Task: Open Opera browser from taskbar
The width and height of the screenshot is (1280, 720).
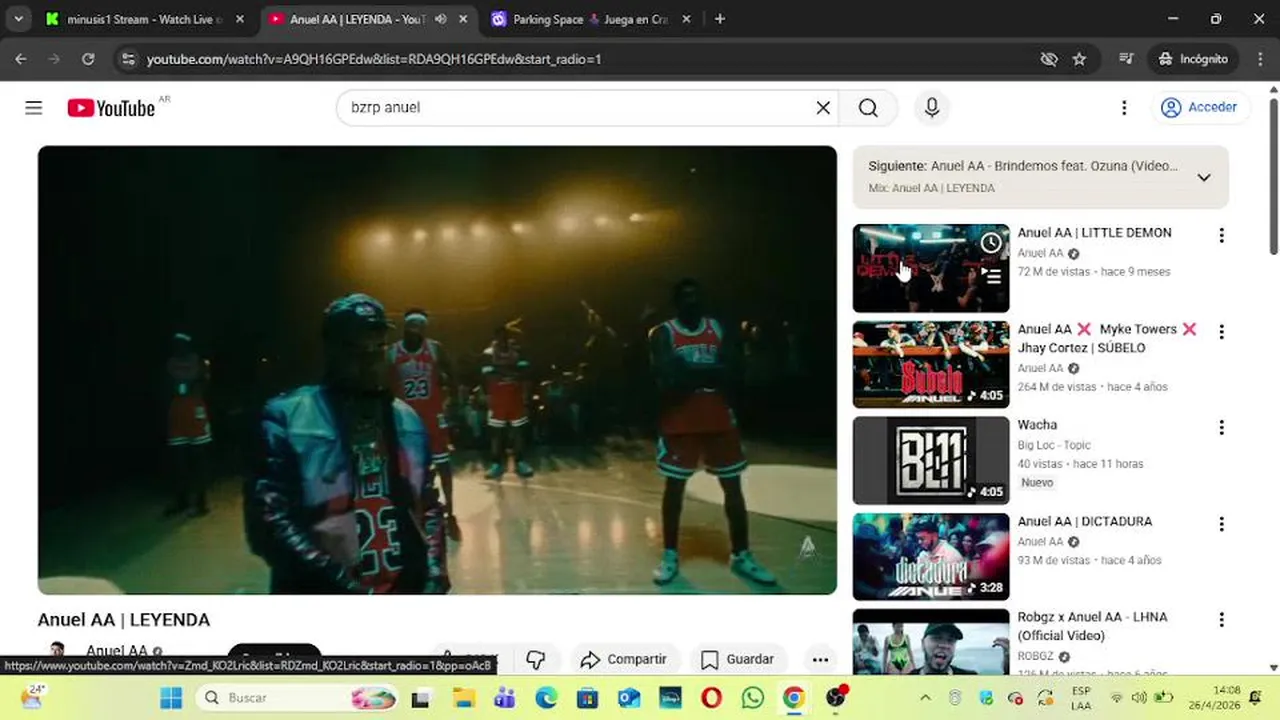Action: tap(711, 697)
